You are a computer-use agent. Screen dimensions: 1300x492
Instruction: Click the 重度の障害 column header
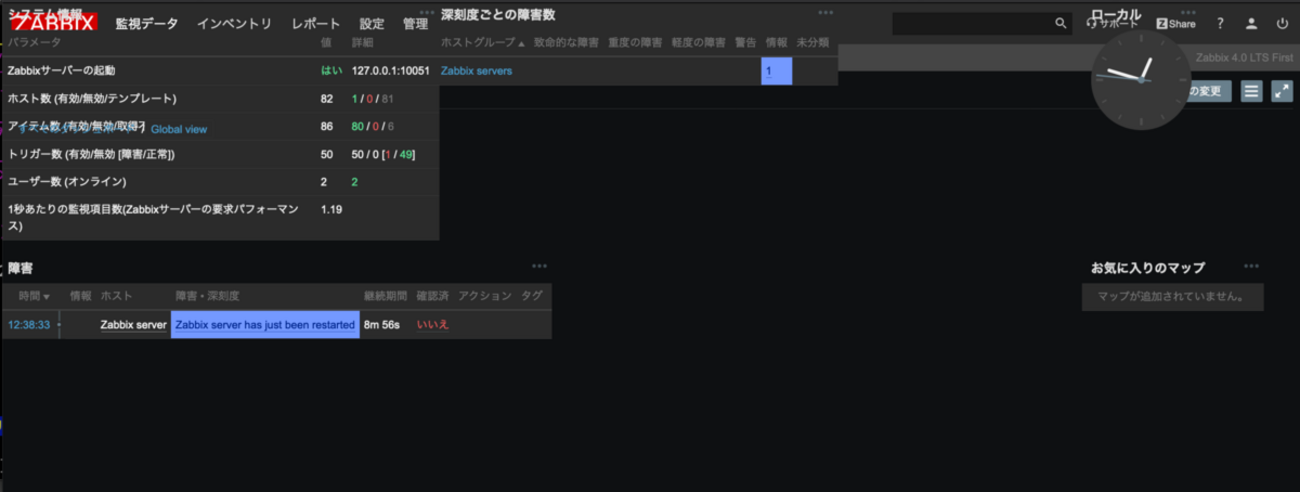coord(634,43)
